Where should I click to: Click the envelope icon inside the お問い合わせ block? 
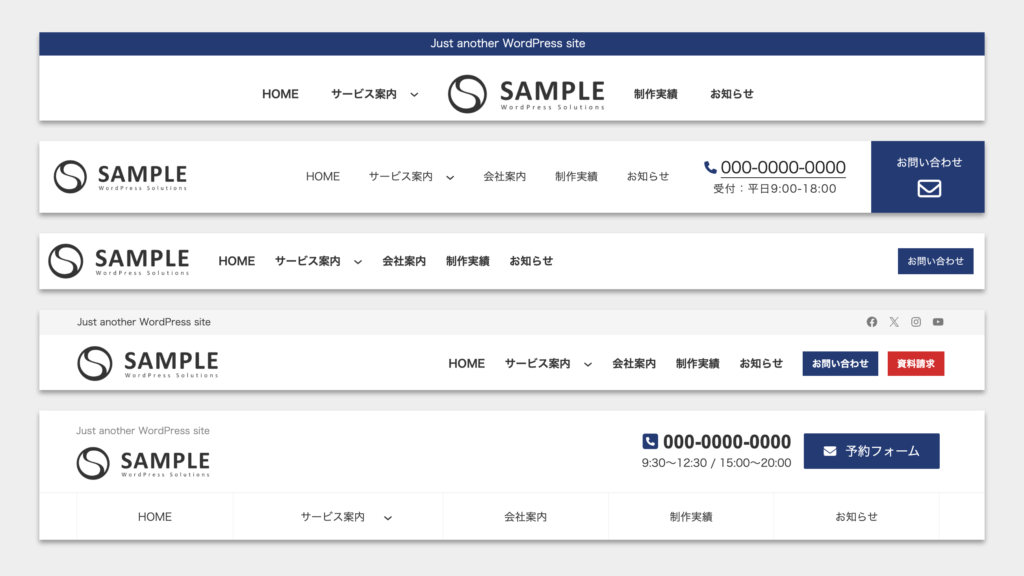point(927,189)
